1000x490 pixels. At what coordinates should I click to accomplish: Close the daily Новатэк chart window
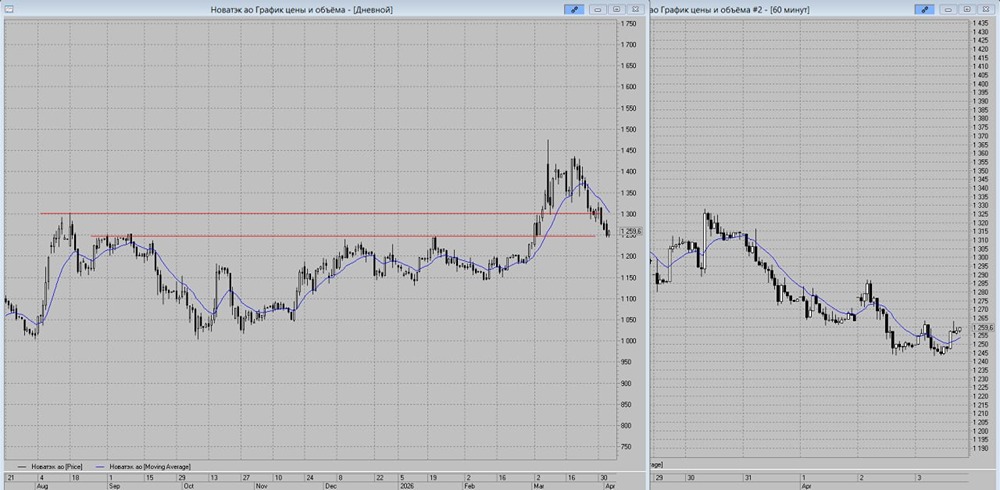(x=635, y=9)
